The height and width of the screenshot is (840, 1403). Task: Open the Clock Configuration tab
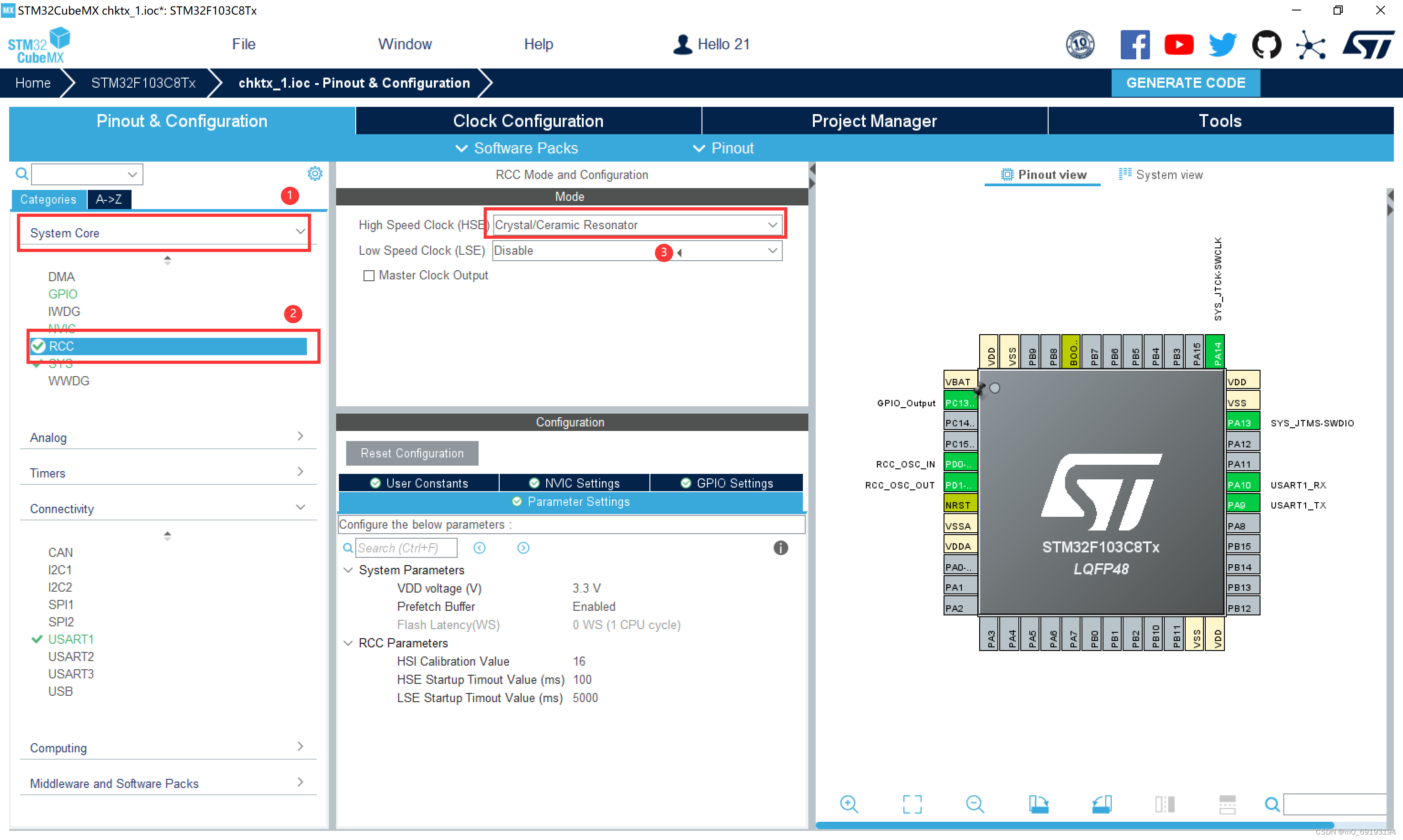click(527, 121)
